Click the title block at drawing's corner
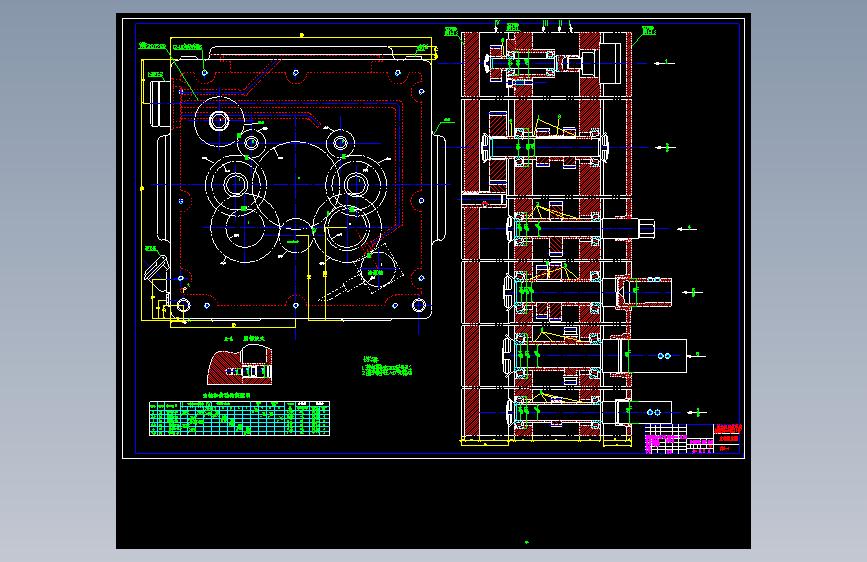This screenshot has height=562, width=867. point(692,439)
